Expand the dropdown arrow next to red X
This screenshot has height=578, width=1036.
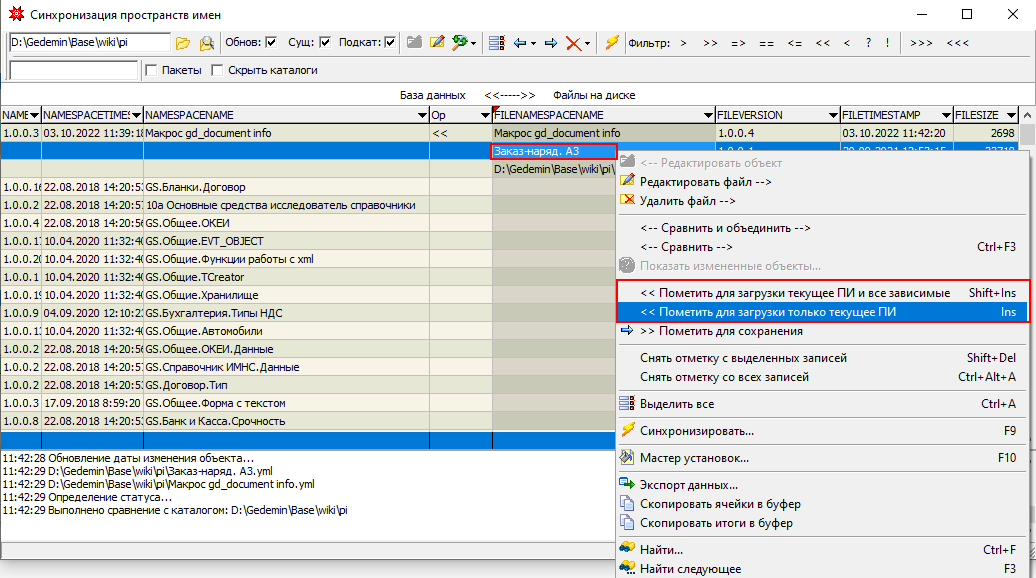coord(587,43)
